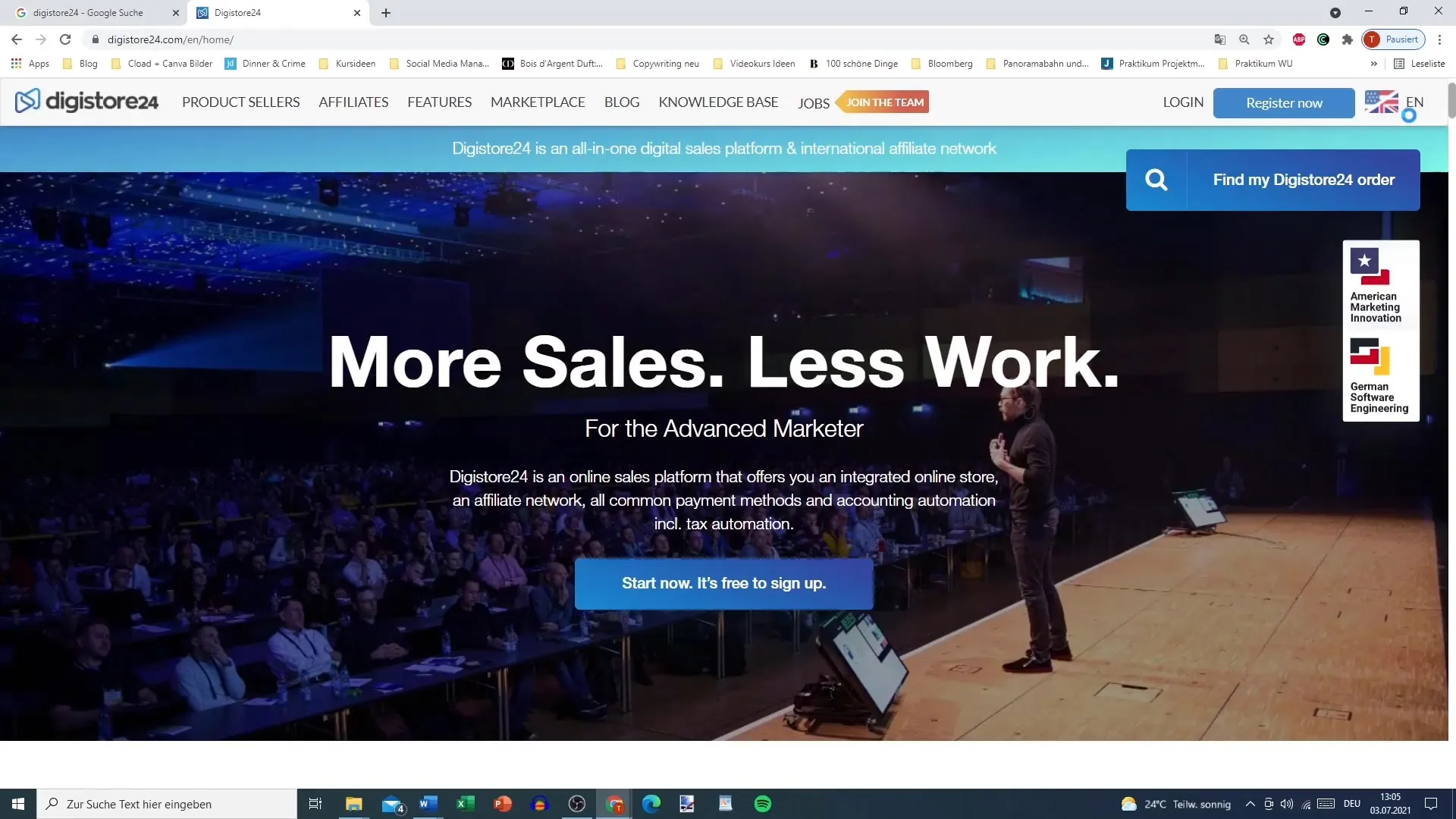Click the Find my Digistore24 order field
Screen dimensions: 1456x819
pos(1273,179)
